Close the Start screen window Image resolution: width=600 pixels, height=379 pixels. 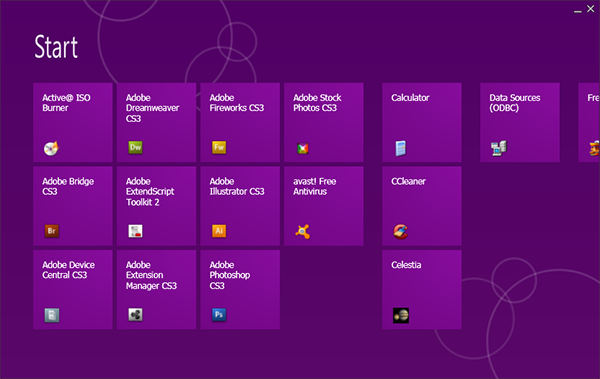pos(591,8)
